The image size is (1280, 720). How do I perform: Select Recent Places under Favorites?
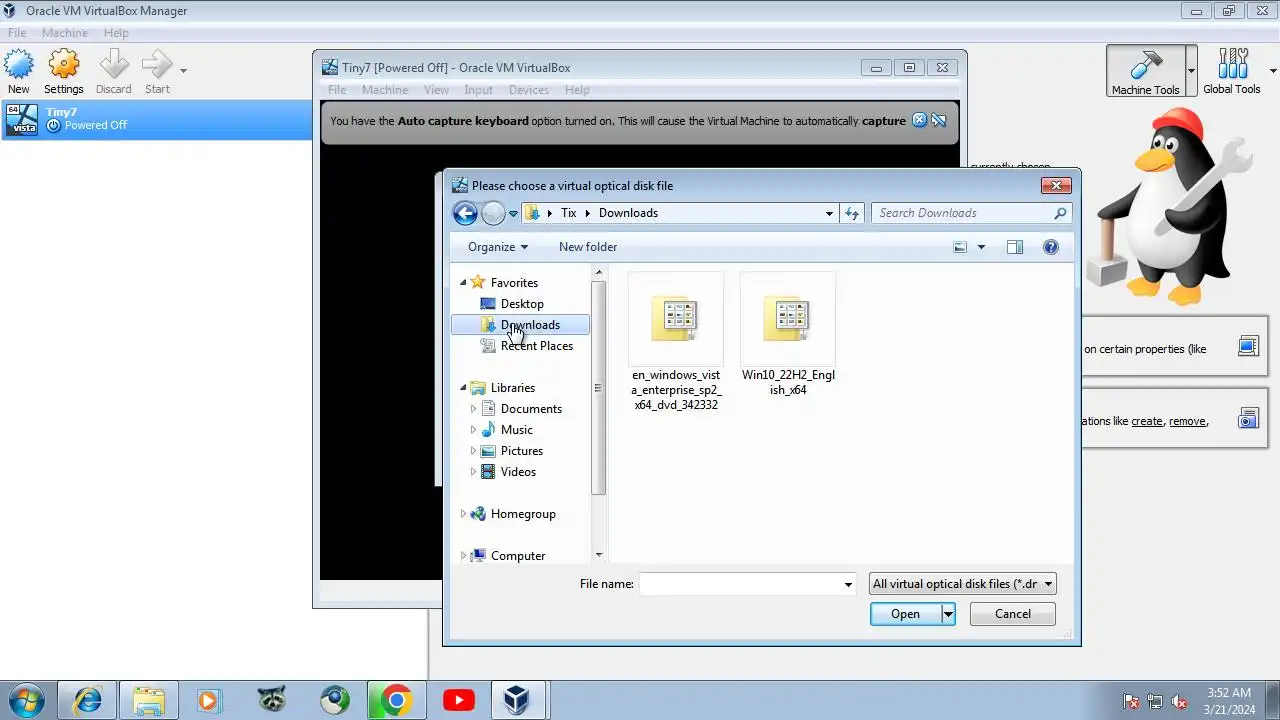click(536, 346)
